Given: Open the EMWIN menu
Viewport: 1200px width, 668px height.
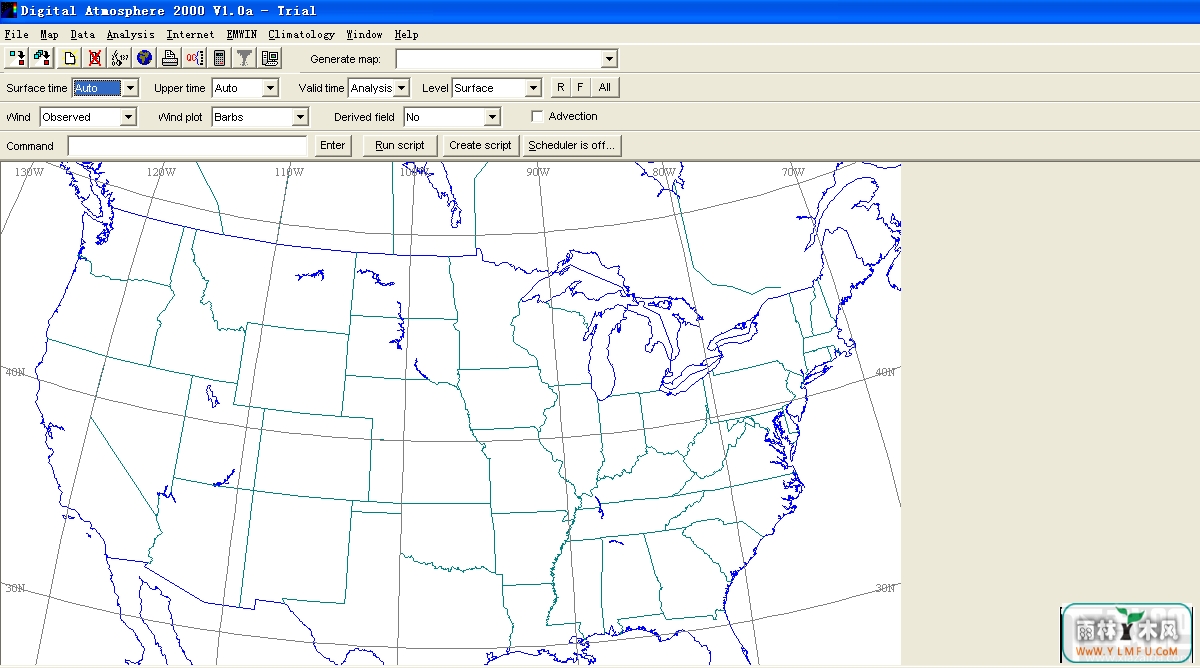Looking at the screenshot, I should pos(242,35).
